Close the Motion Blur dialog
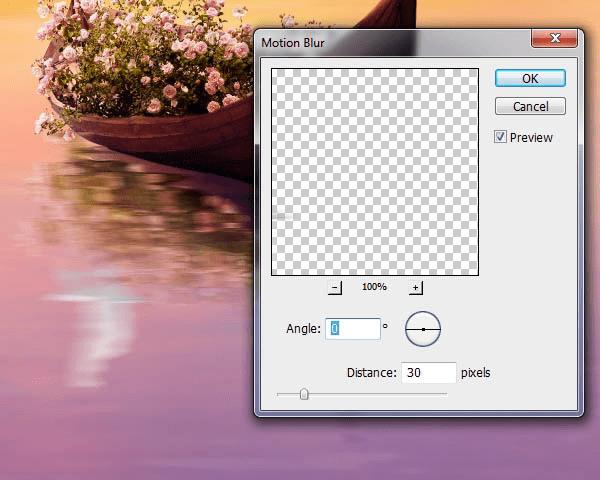This screenshot has height=480, width=600. click(x=554, y=38)
